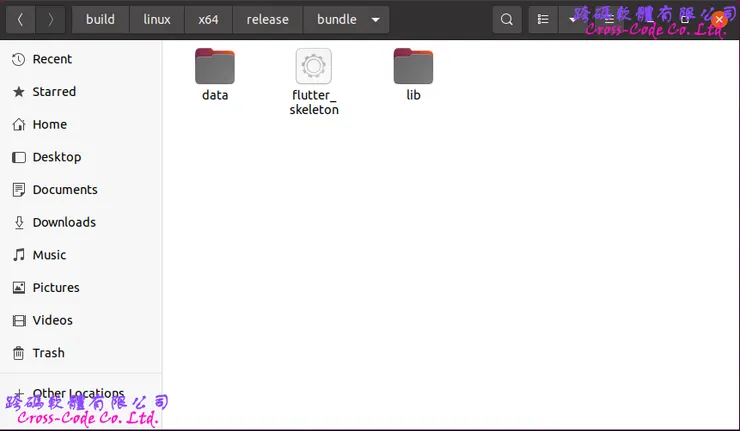Open Recent in the sidebar

coord(81,59)
